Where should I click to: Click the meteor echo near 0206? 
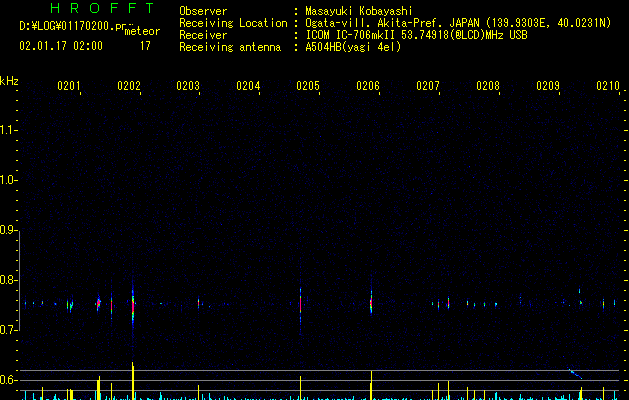[371, 303]
